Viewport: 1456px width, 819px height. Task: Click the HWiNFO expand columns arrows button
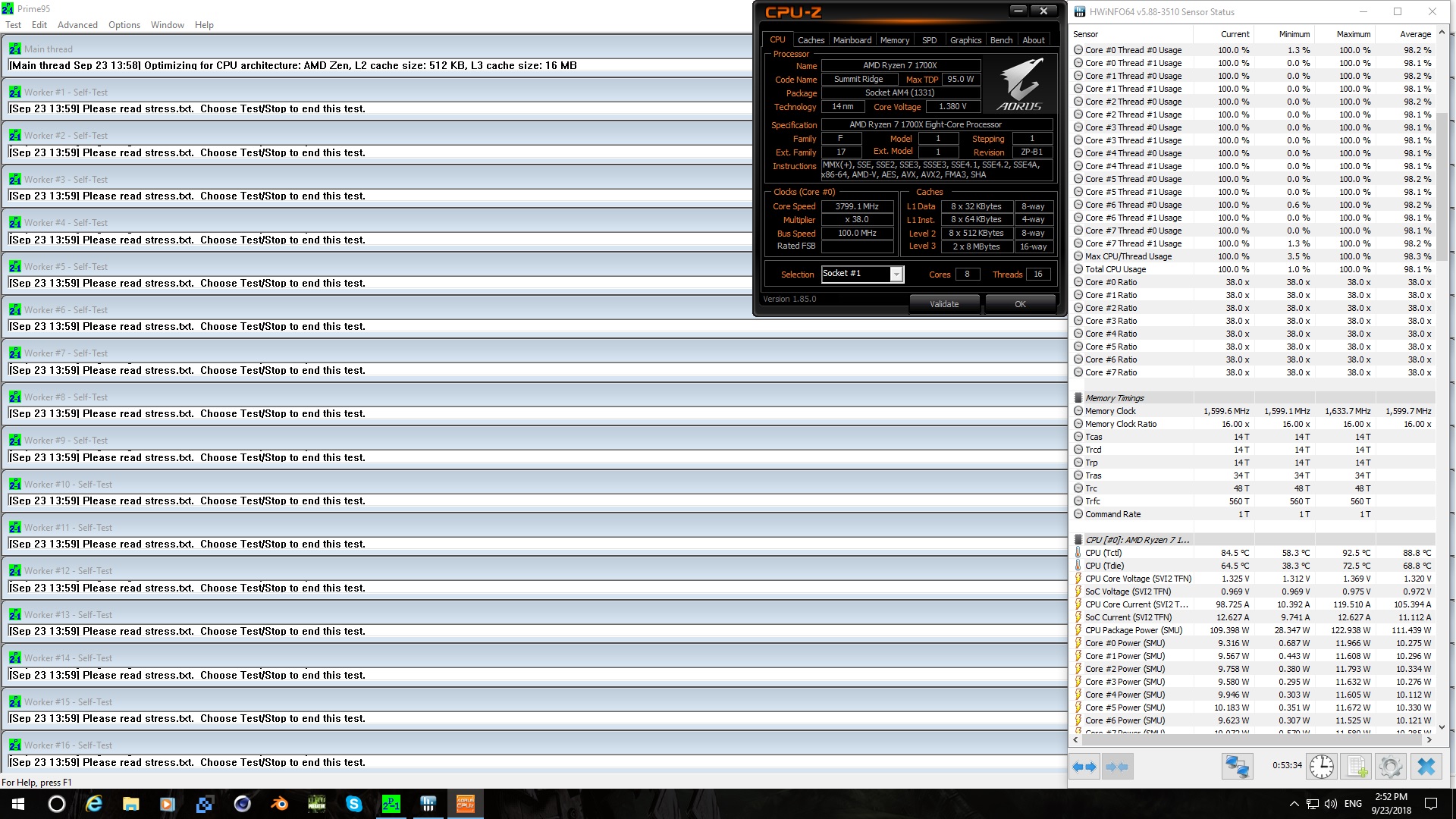[x=1085, y=767]
